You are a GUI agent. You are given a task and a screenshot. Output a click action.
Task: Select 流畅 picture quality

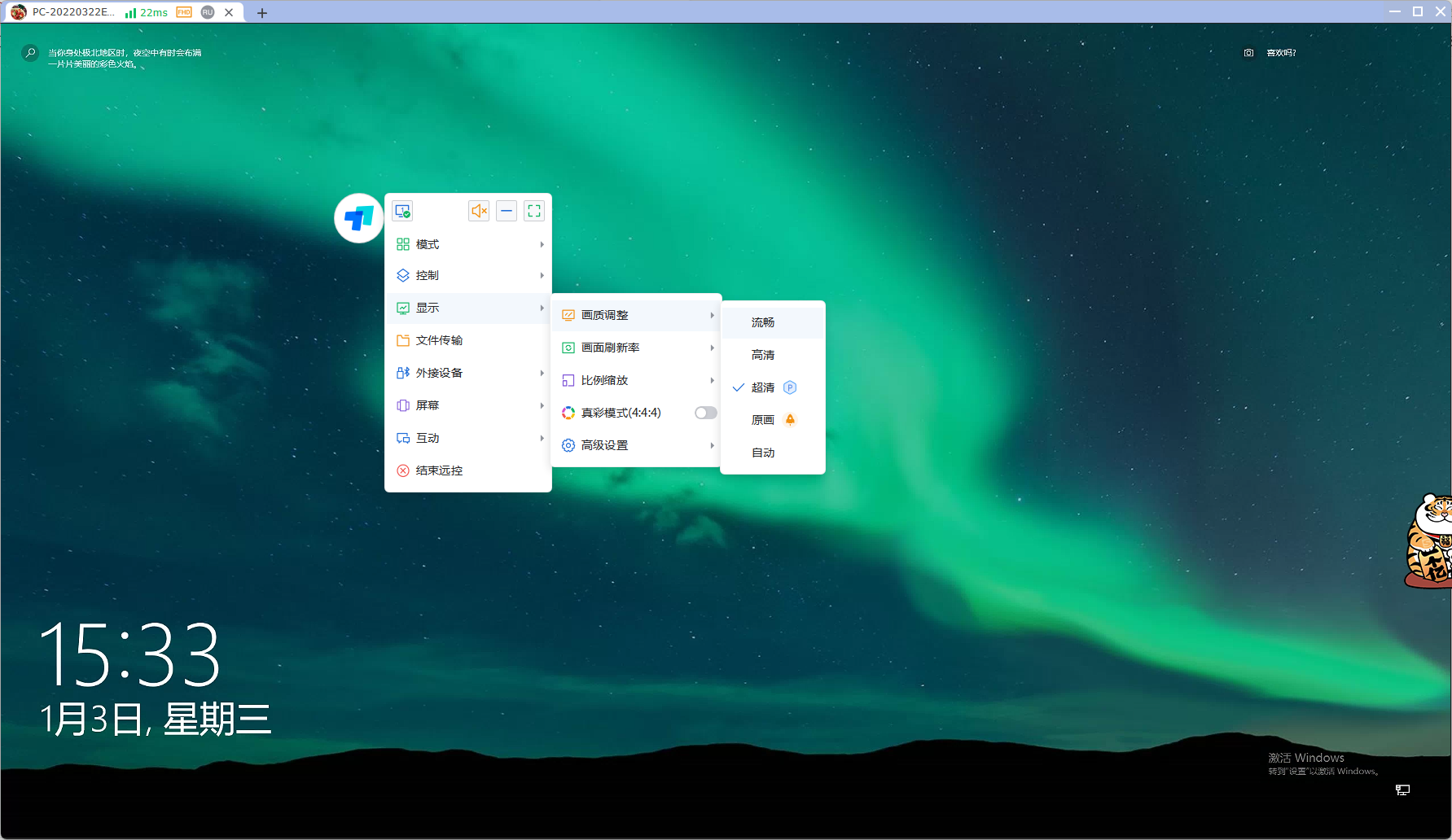[773, 322]
